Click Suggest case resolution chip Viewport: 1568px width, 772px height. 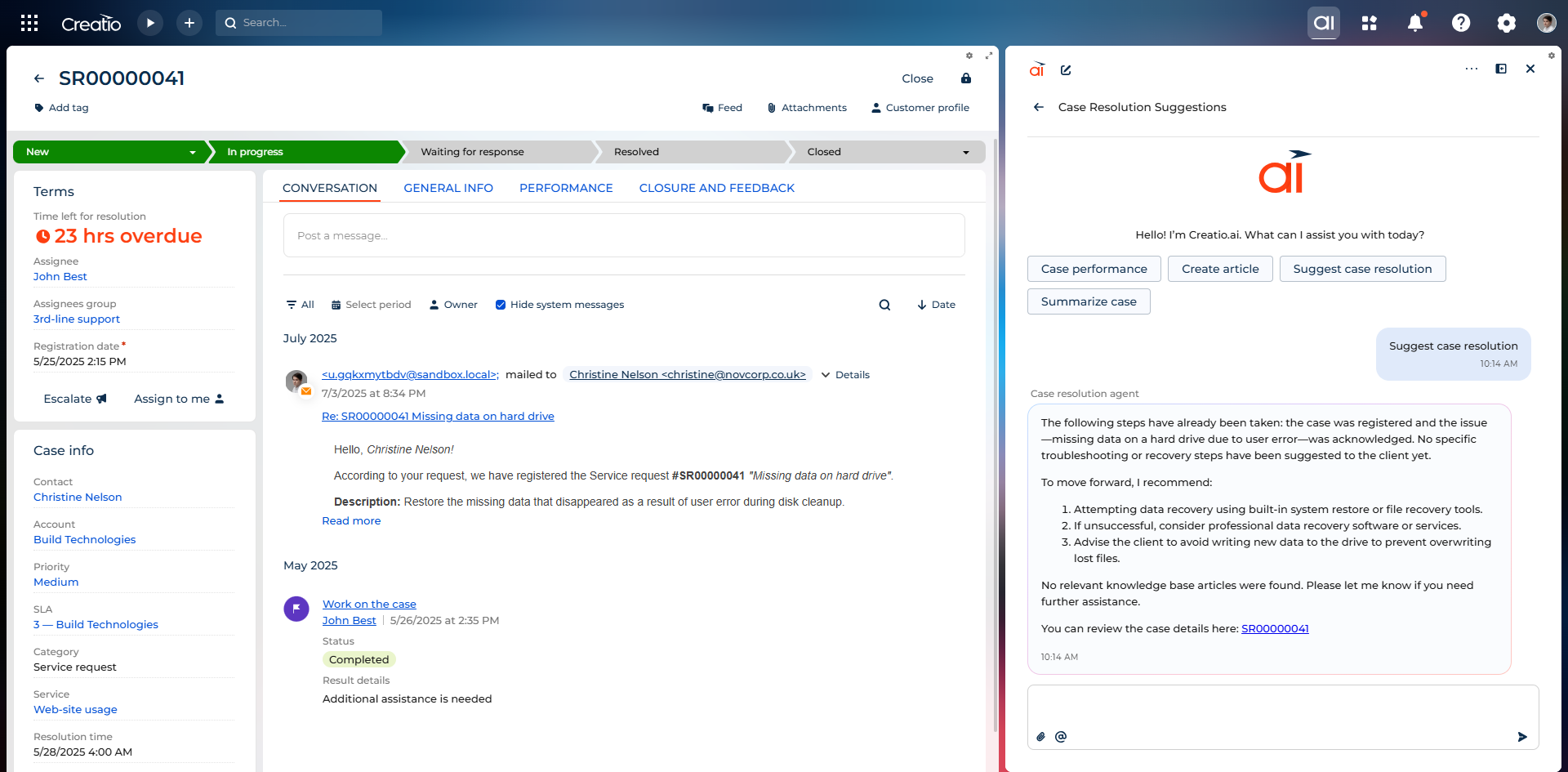[x=1362, y=269]
